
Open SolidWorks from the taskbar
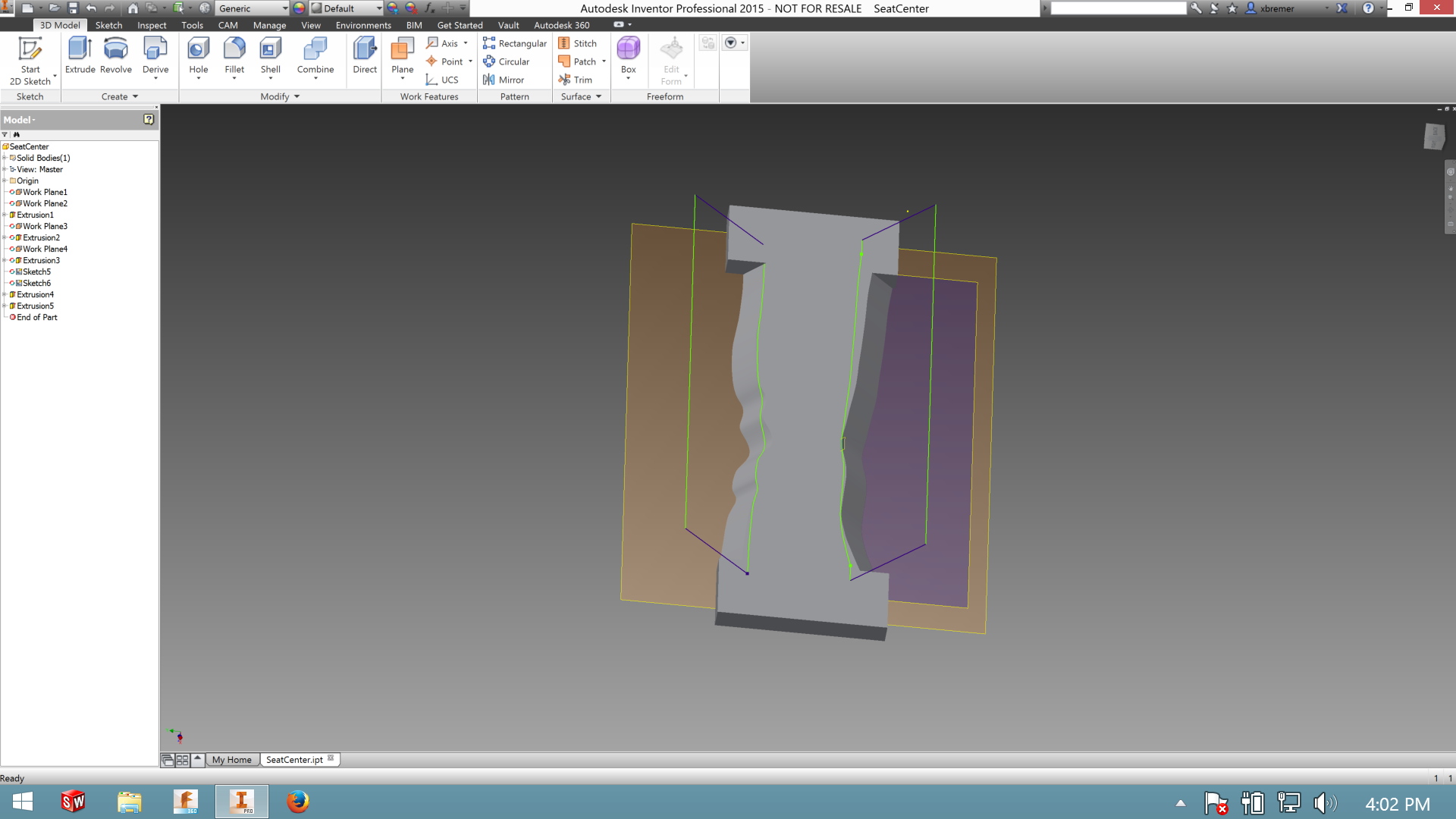(x=73, y=802)
